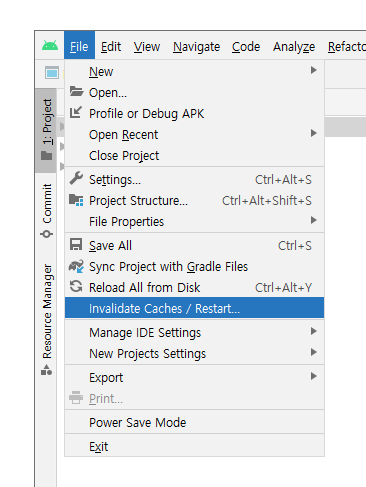This screenshot has height=487, width=366.
Task: Expand the File Properties submenu arrow
Action: (313, 220)
